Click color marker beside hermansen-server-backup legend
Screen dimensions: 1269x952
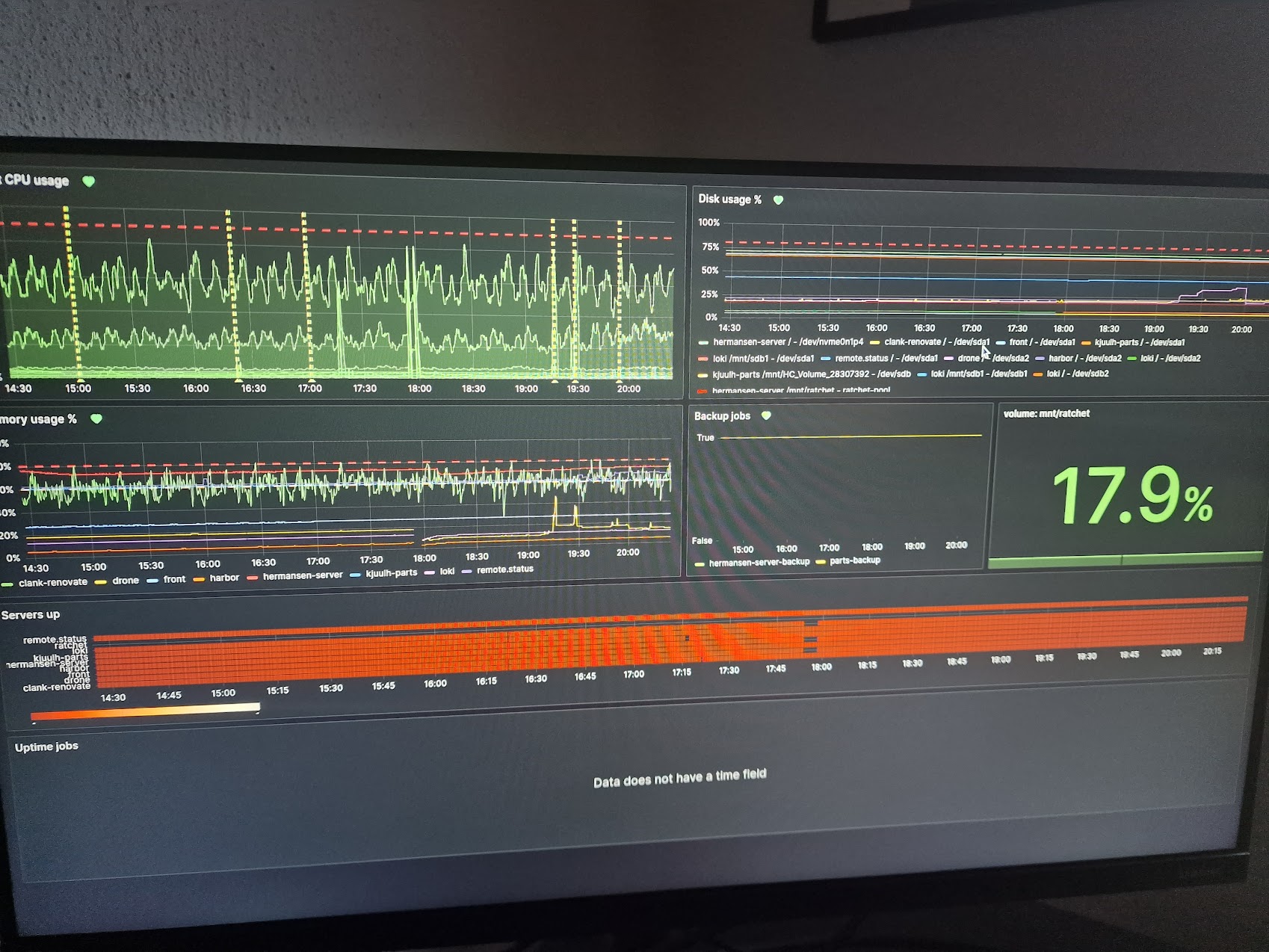pos(700,563)
